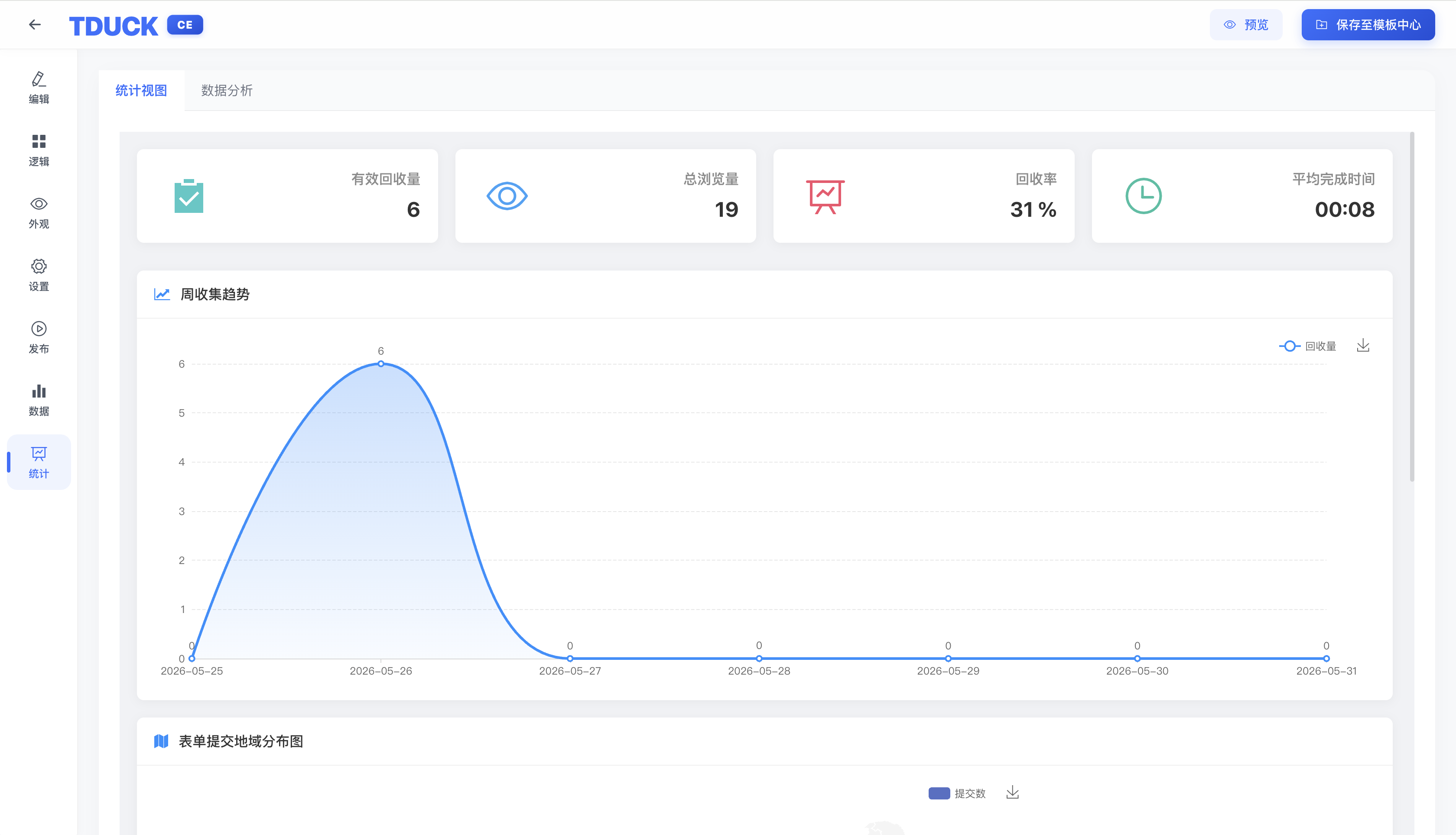Click the 有效回收量 value 6

(413, 210)
